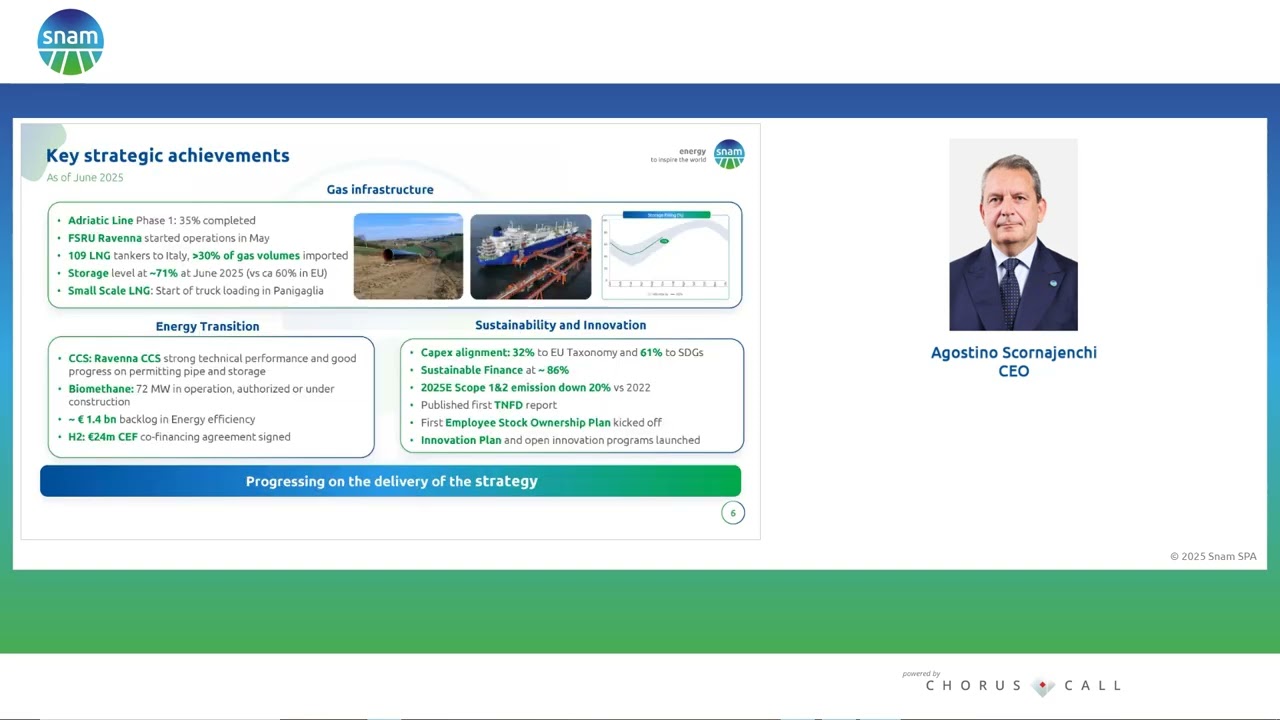Open the FSRU ship photo
The image size is (1280, 720).
[531, 256]
